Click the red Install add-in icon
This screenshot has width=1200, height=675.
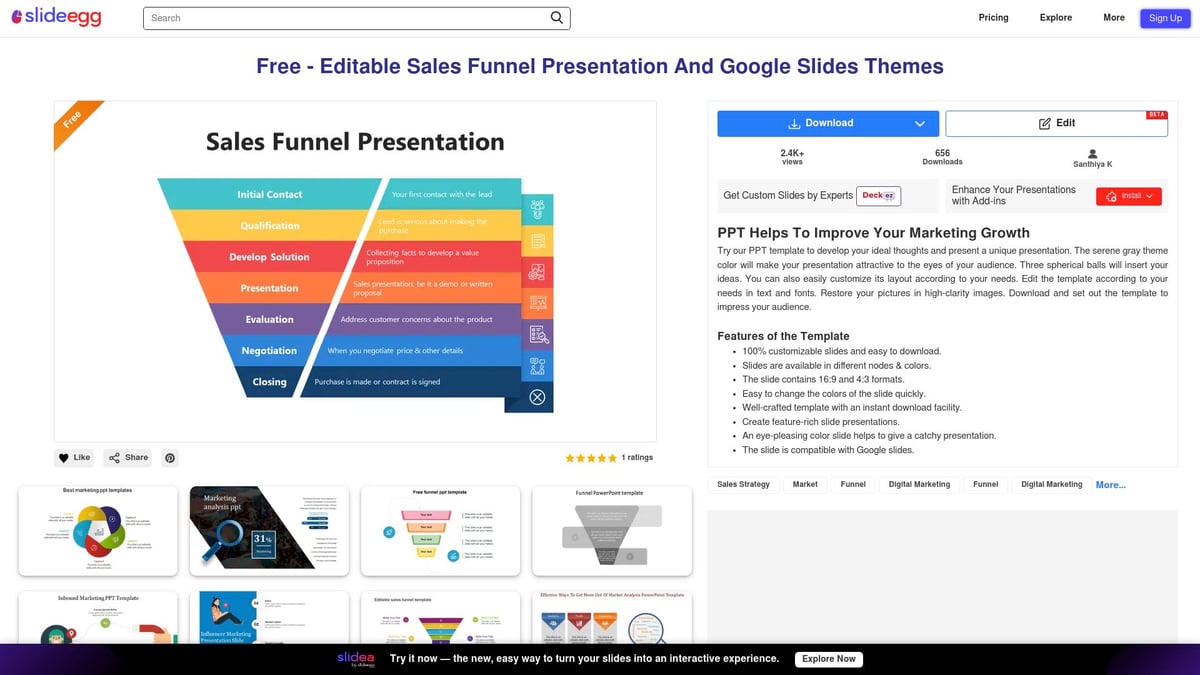point(1113,196)
